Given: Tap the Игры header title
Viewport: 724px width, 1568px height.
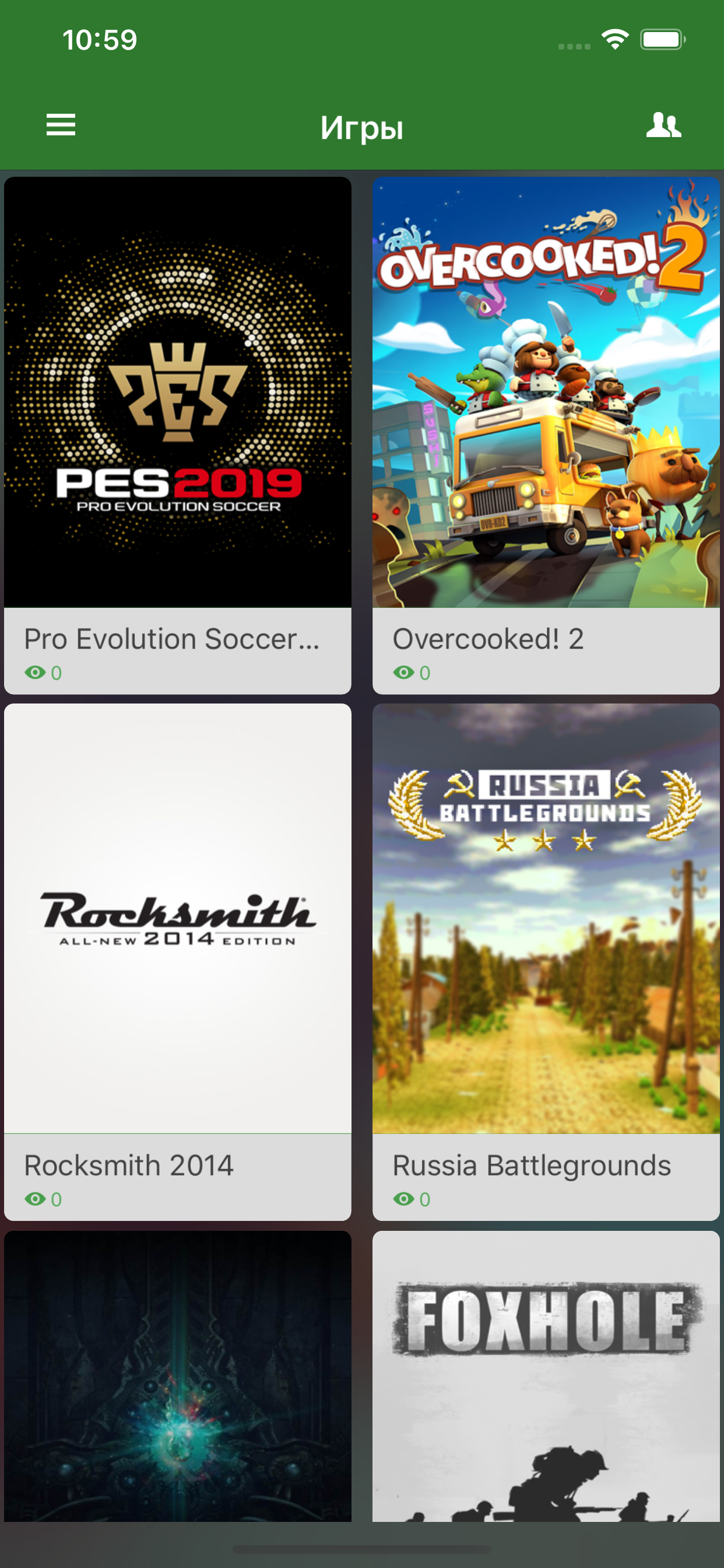Looking at the screenshot, I should [362, 128].
